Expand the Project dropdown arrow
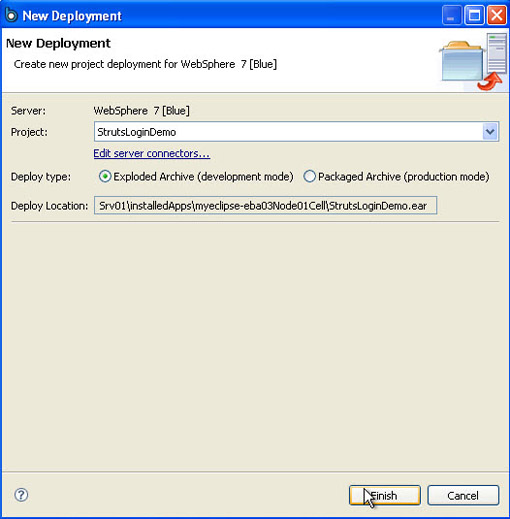Image resolution: width=510 pixels, height=519 pixels. [x=490, y=132]
